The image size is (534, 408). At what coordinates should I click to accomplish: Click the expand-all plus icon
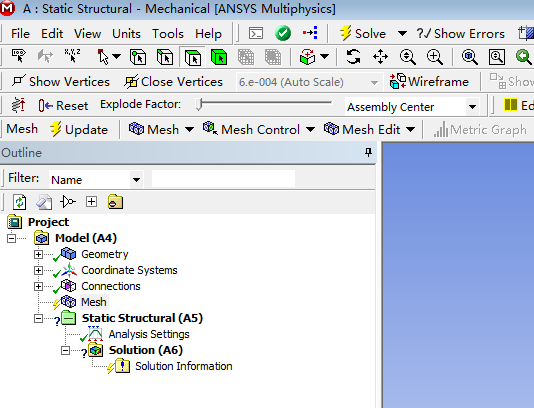coord(91,202)
